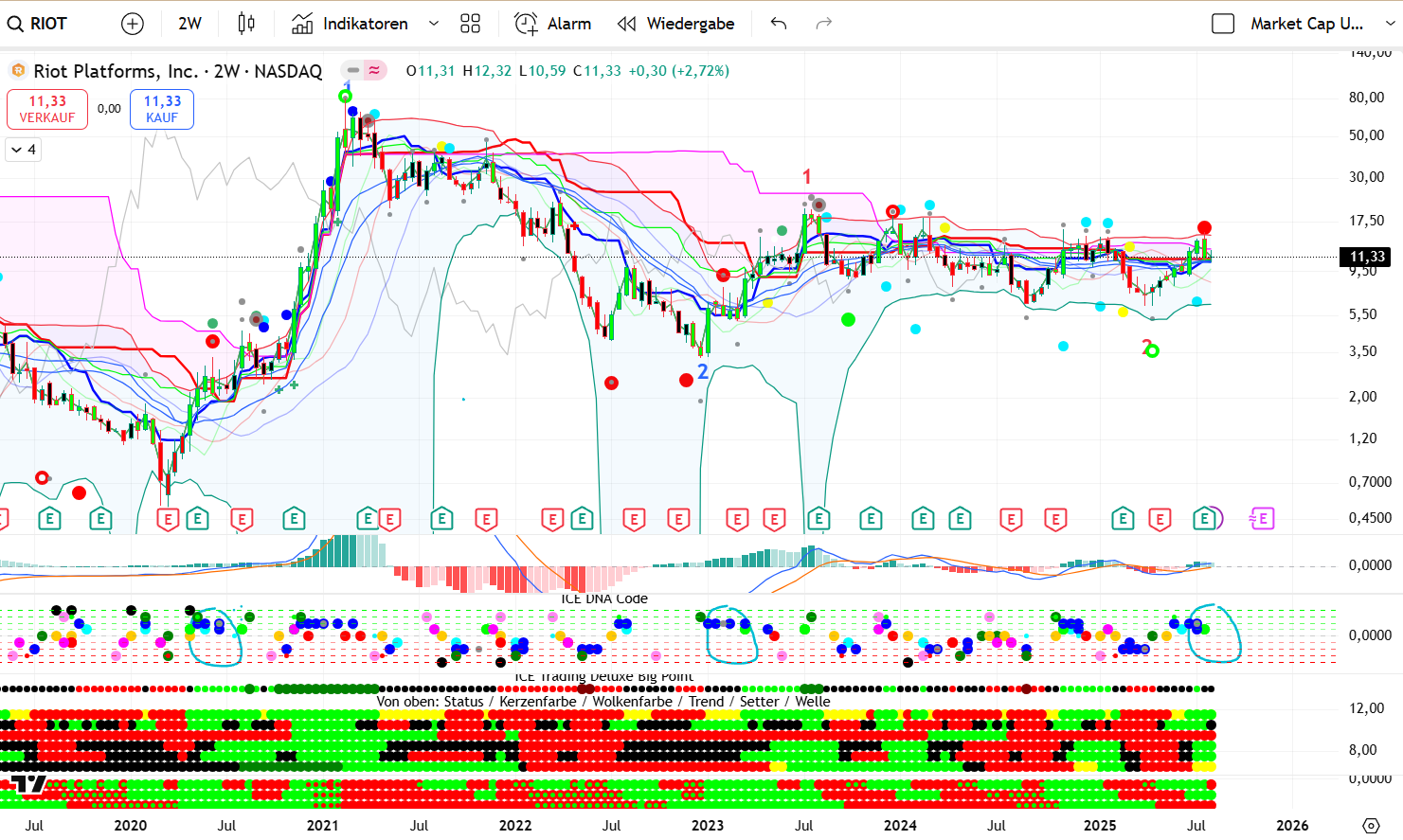Expand the chevron next to Indikatoren

434,24
